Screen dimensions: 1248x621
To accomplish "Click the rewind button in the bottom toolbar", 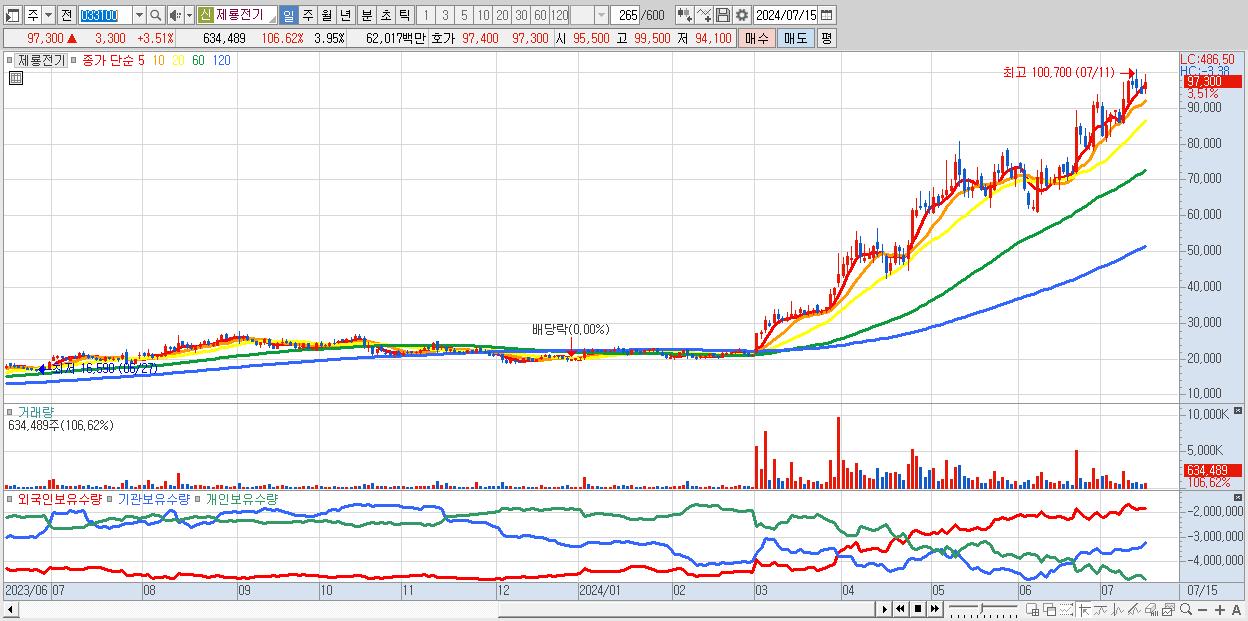I will click(x=900, y=609).
